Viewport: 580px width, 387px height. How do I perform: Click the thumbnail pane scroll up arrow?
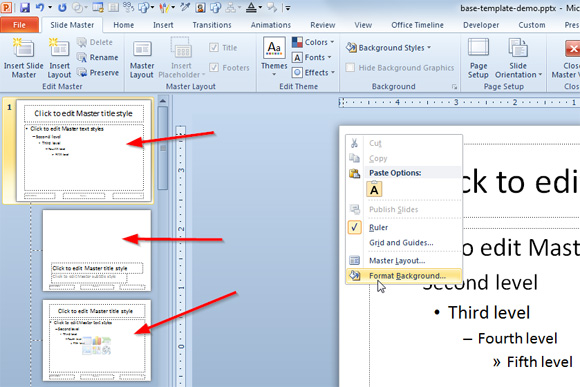coord(163,101)
